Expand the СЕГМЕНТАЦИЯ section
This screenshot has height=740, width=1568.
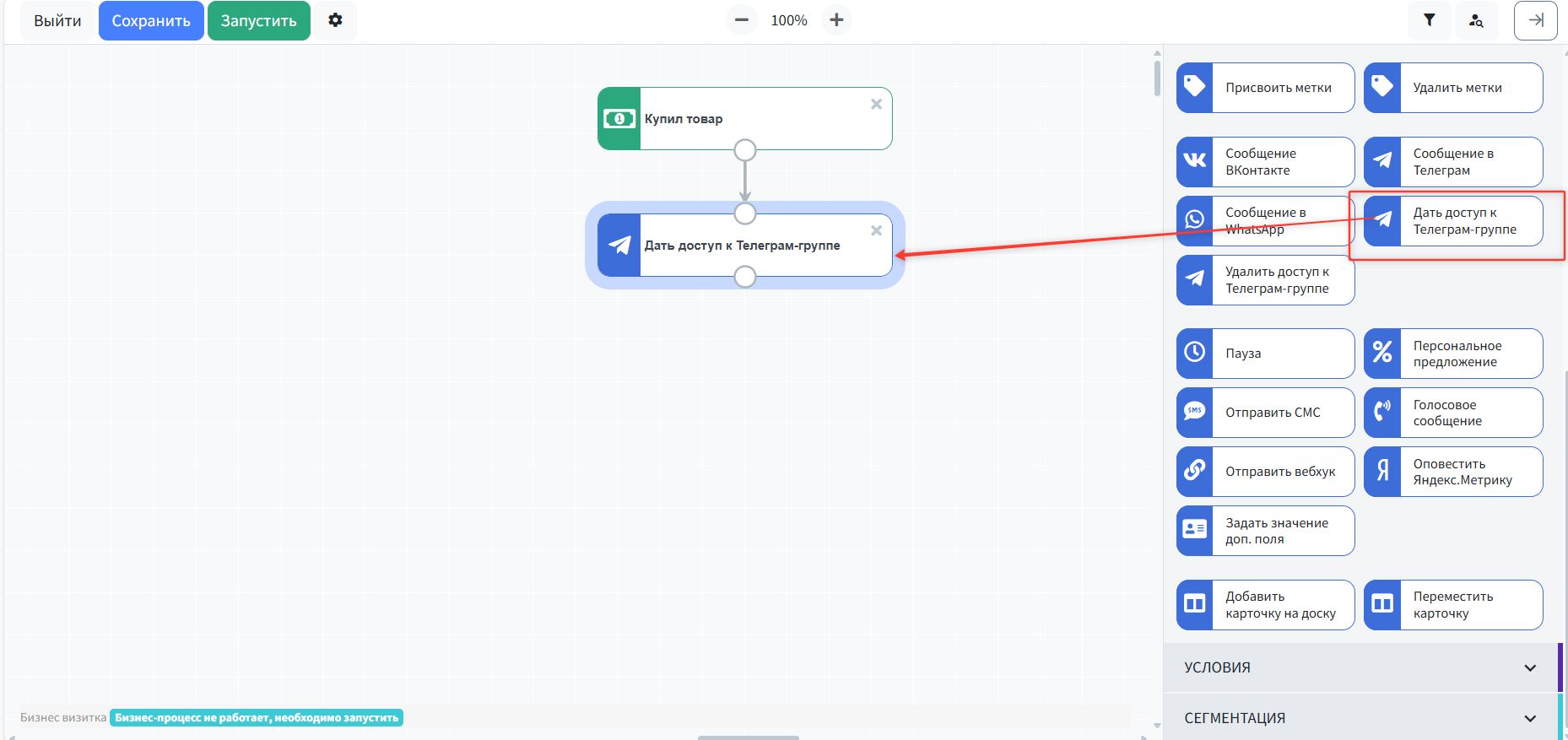point(1360,718)
